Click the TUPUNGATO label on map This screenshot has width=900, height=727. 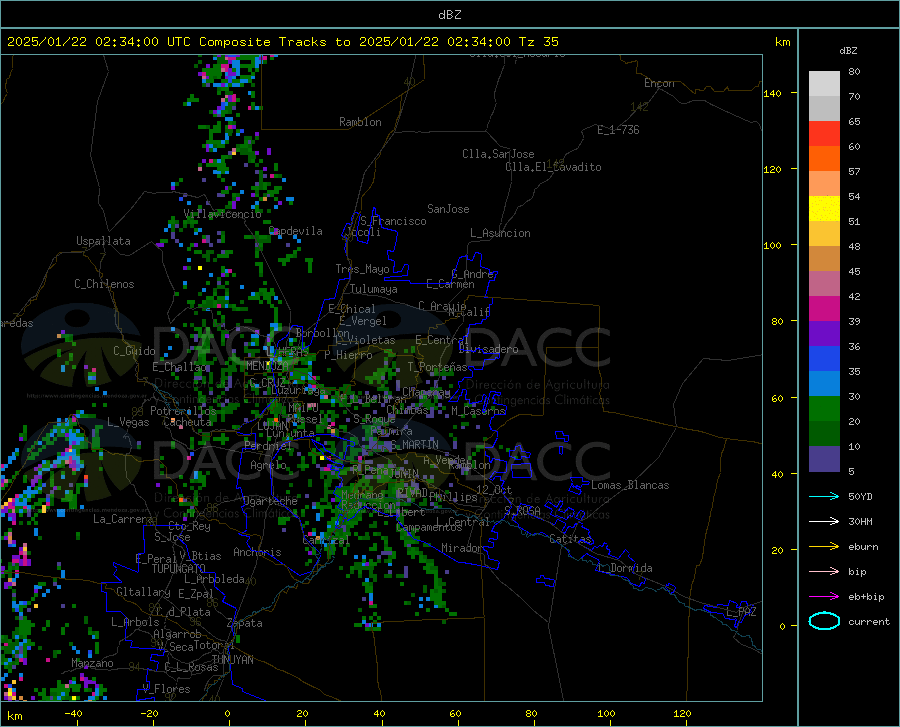click(179, 569)
